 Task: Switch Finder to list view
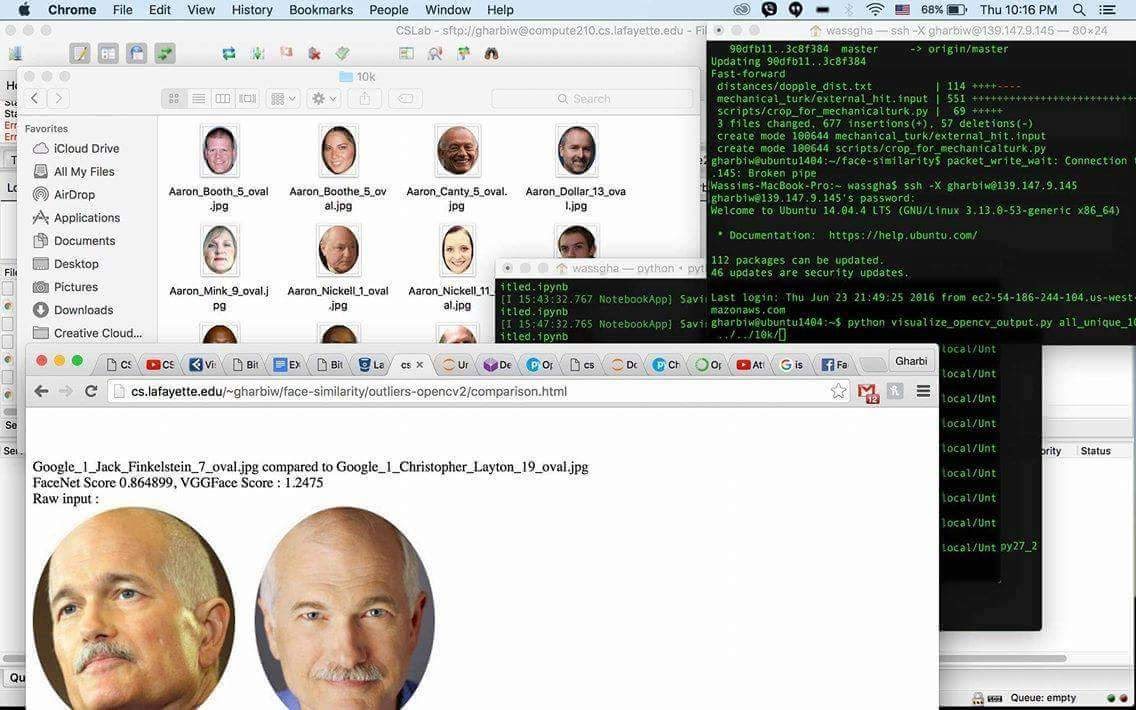click(198, 98)
